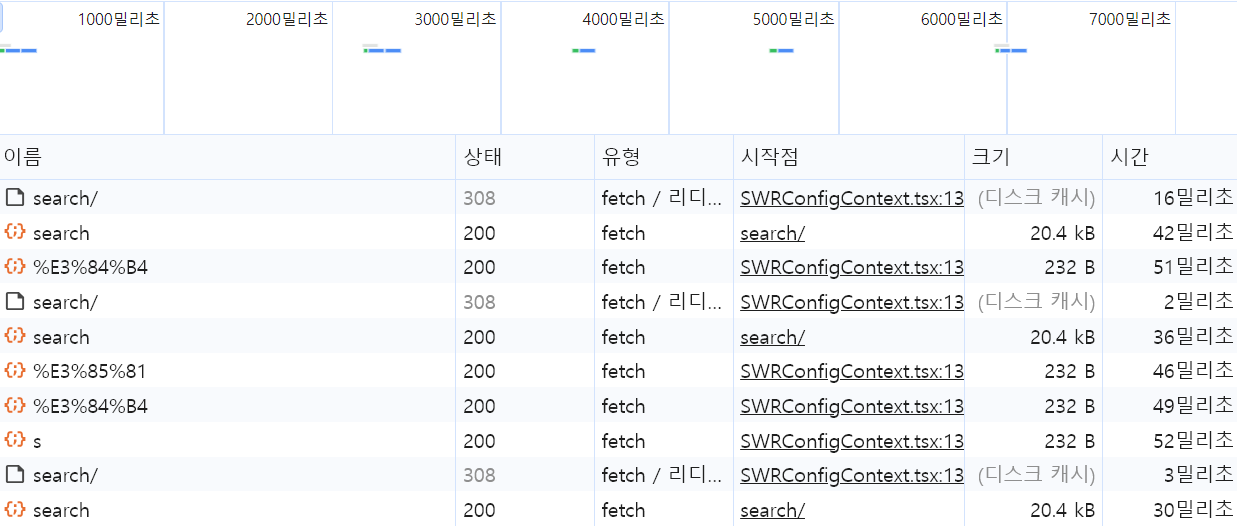Open search/ initiator link in 30밀리초 row

click(772, 510)
